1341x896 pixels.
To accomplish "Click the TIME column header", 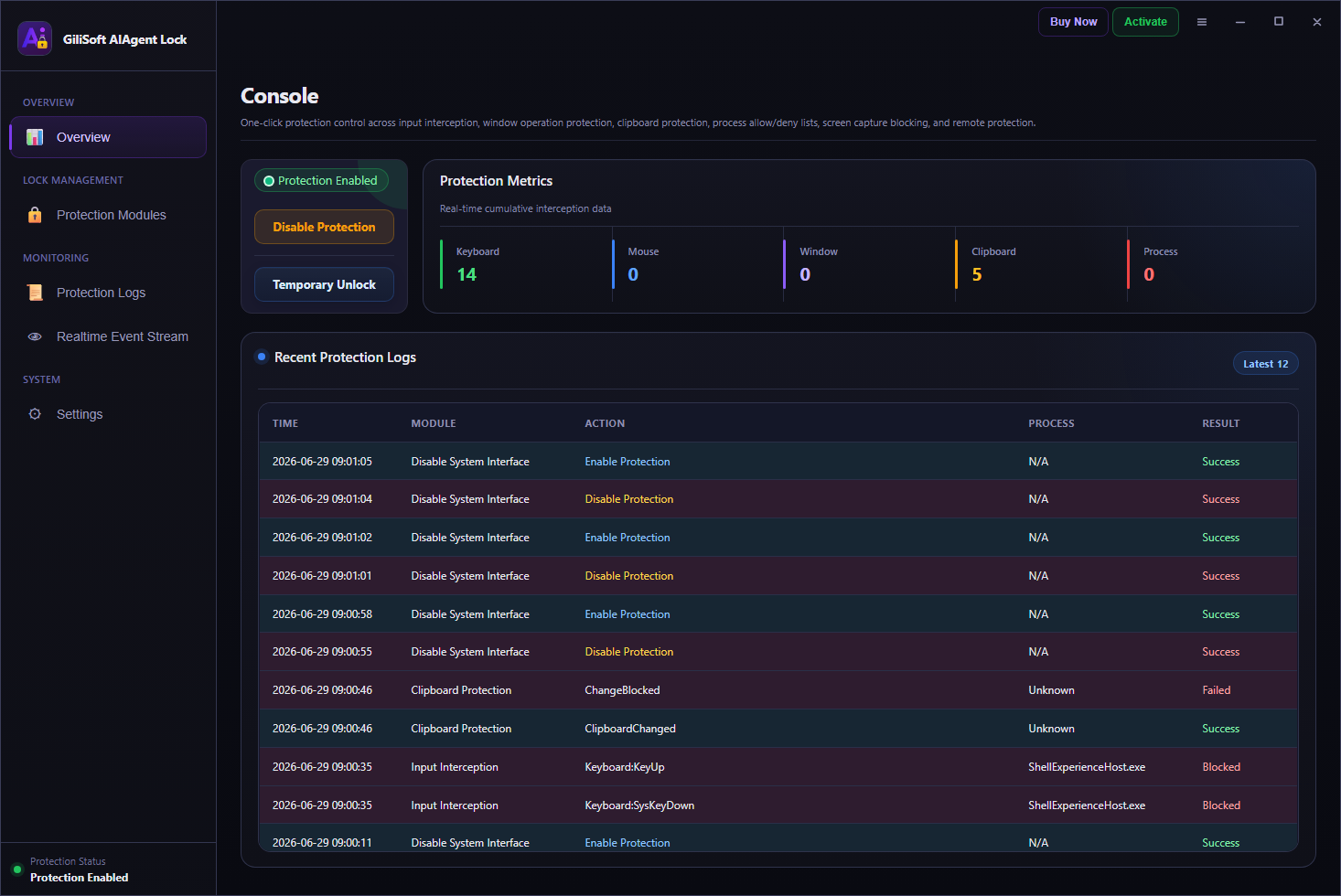I will click(x=285, y=423).
